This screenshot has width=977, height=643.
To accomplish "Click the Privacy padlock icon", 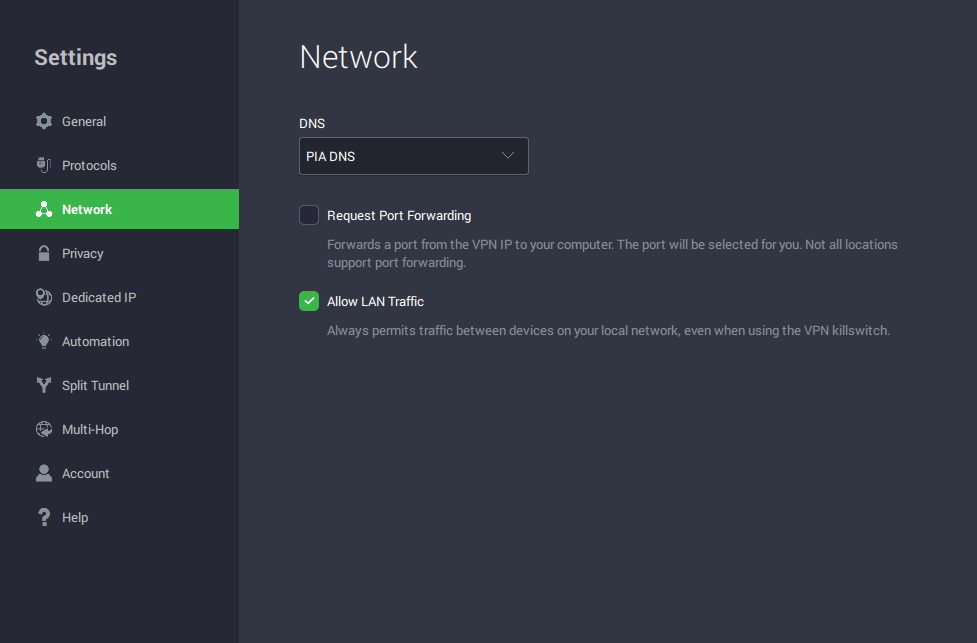I will [43, 253].
